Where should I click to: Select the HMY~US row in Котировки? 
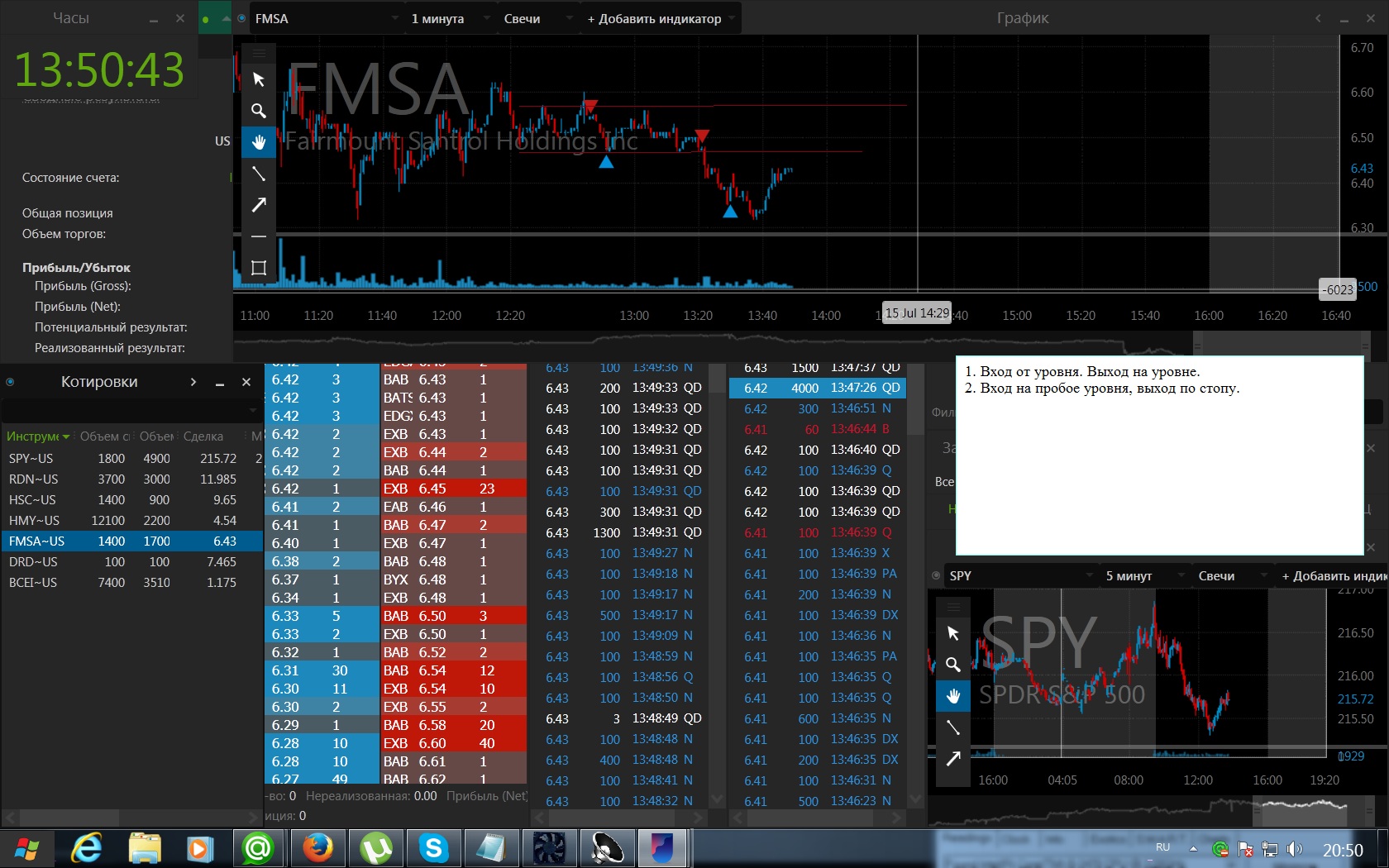[132, 520]
